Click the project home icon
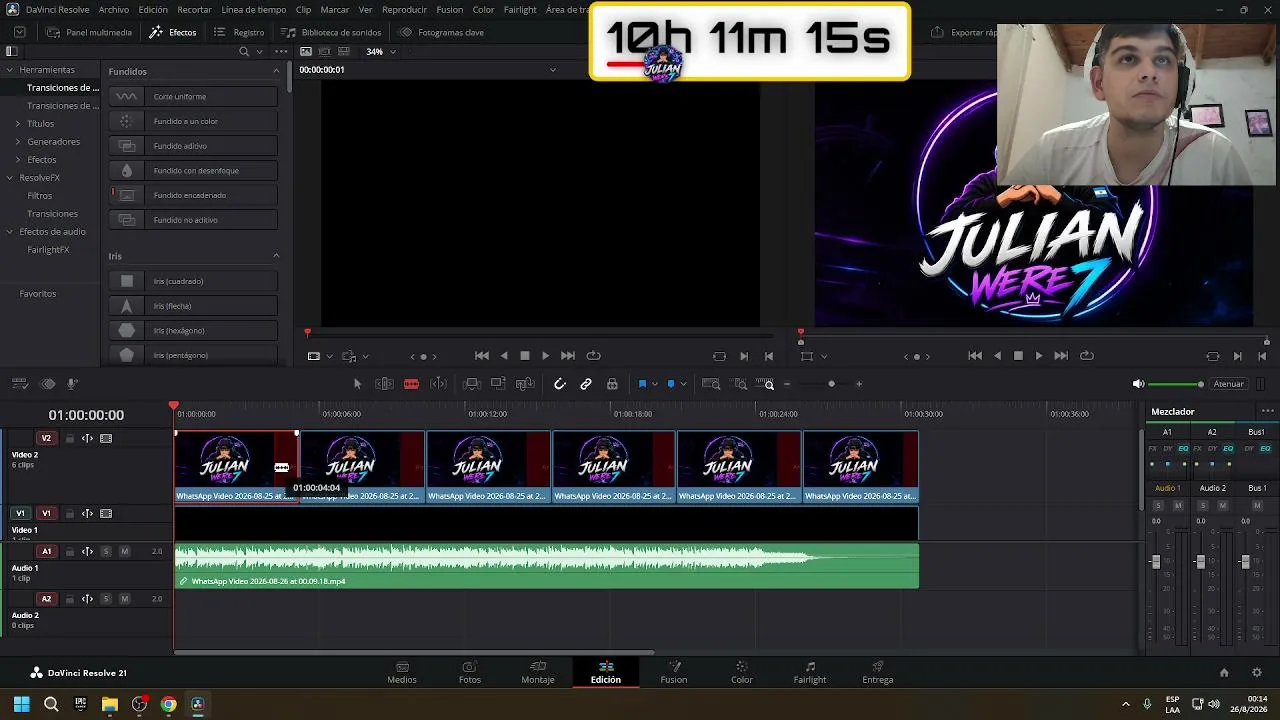 pos(1224,673)
